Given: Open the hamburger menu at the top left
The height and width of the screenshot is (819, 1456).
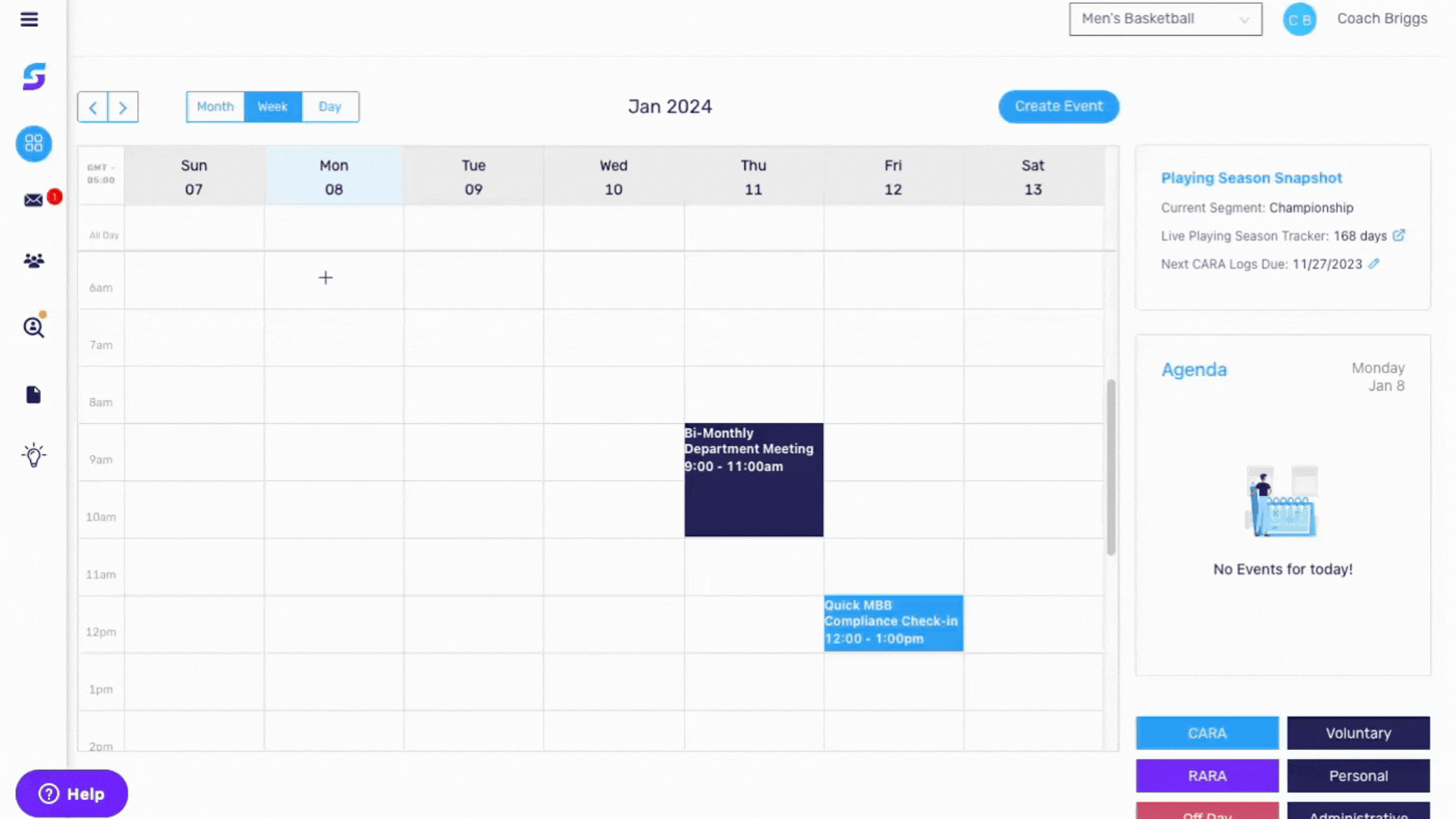Looking at the screenshot, I should [30, 20].
